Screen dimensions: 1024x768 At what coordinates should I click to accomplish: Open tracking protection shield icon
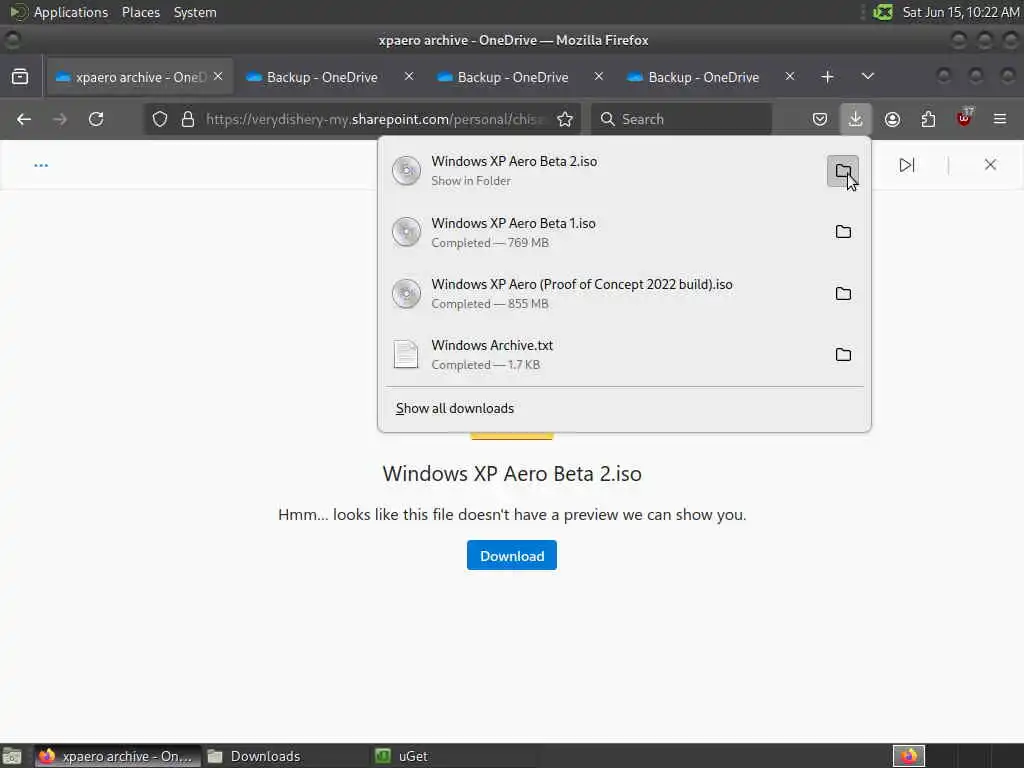(160, 120)
